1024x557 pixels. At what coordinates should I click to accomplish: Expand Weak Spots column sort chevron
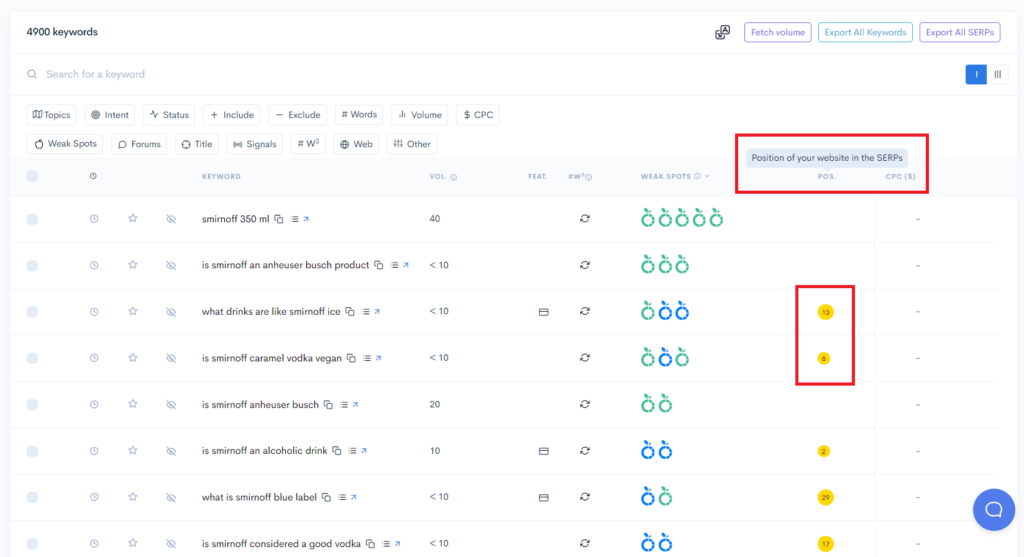point(707,176)
